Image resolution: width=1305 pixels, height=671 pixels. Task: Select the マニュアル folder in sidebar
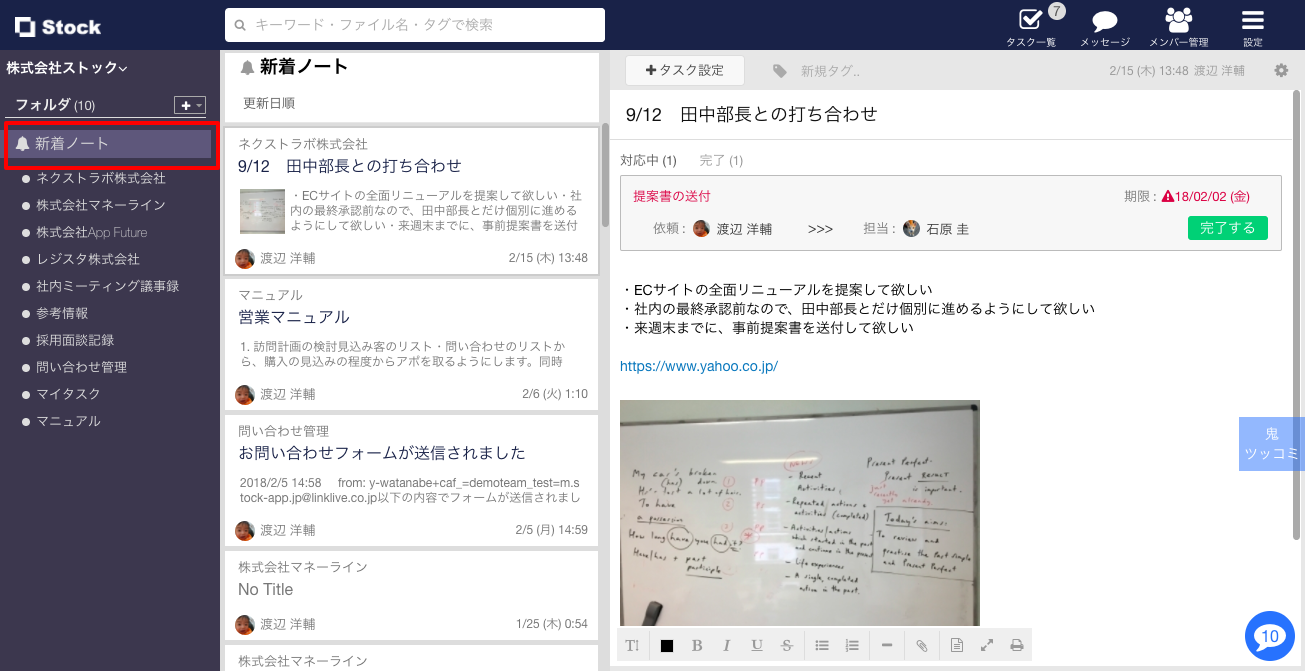click(68, 421)
